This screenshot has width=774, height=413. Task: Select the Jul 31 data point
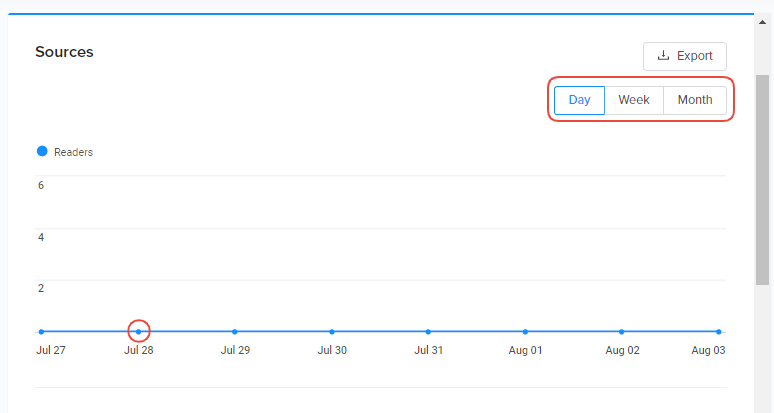click(x=428, y=331)
